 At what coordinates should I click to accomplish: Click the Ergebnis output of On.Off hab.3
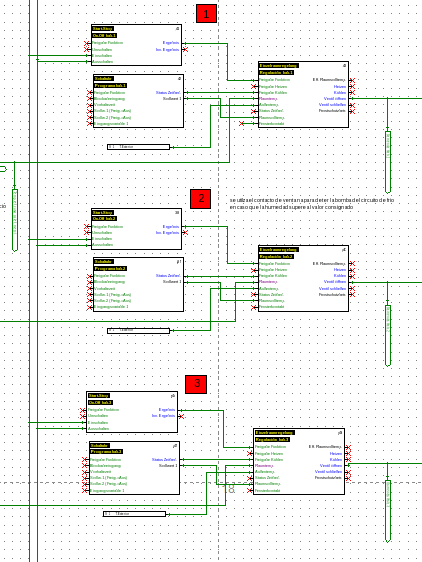pyautogui.click(x=167, y=410)
